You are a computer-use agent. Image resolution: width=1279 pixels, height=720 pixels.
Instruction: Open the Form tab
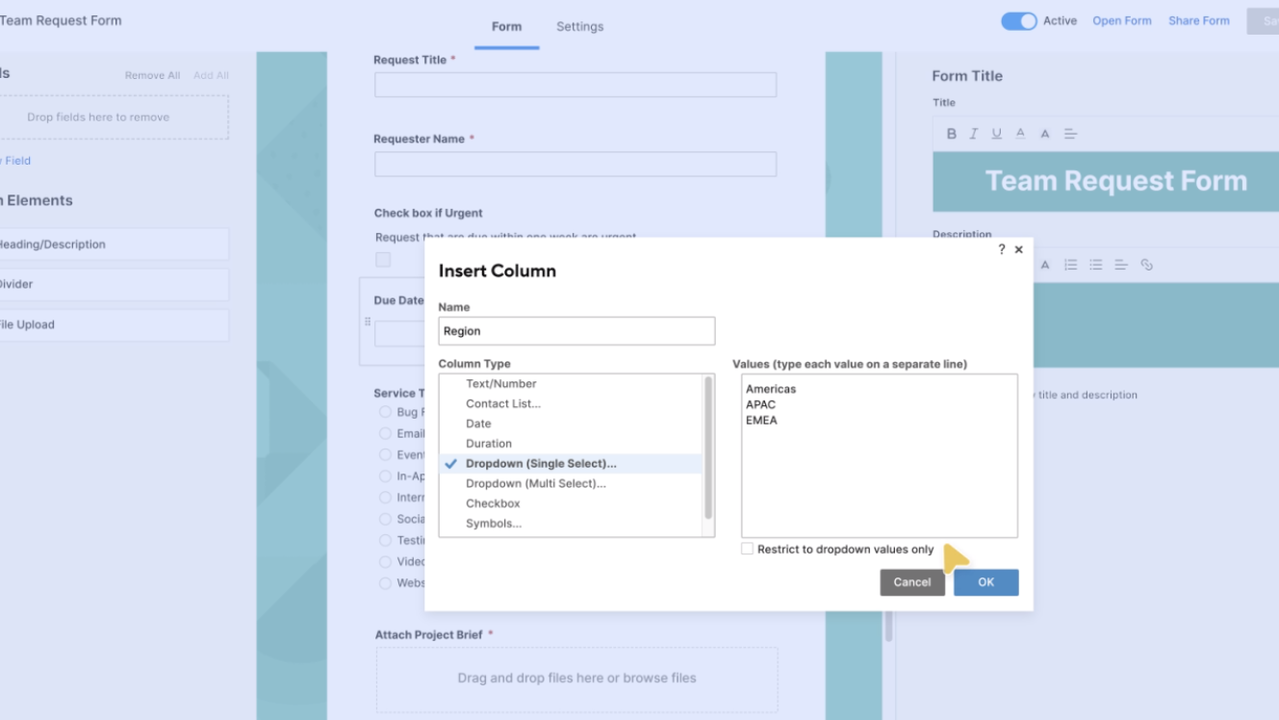(x=506, y=27)
